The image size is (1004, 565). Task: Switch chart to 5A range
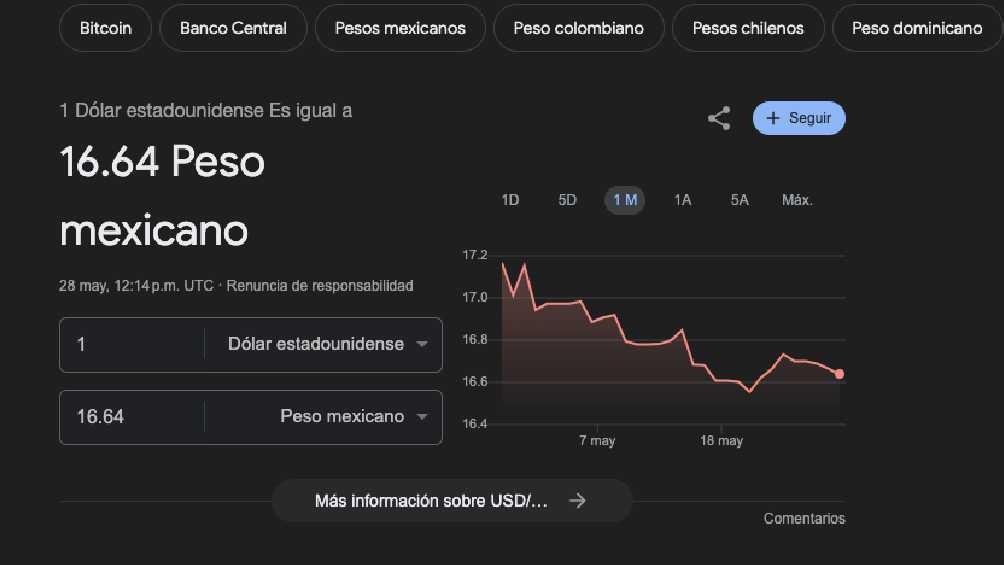pos(739,200)
